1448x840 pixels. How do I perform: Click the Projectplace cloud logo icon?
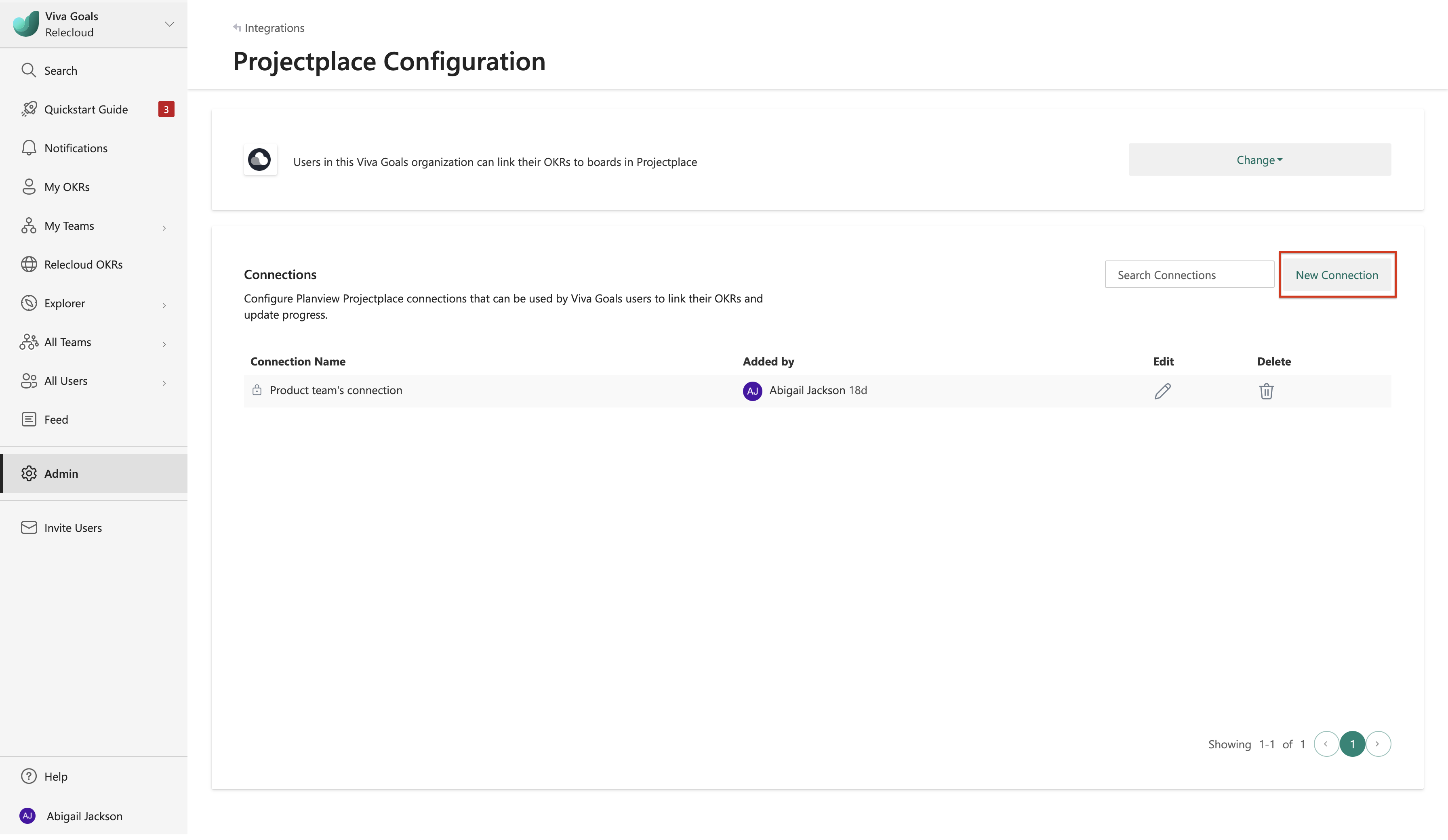coord(260,160)
